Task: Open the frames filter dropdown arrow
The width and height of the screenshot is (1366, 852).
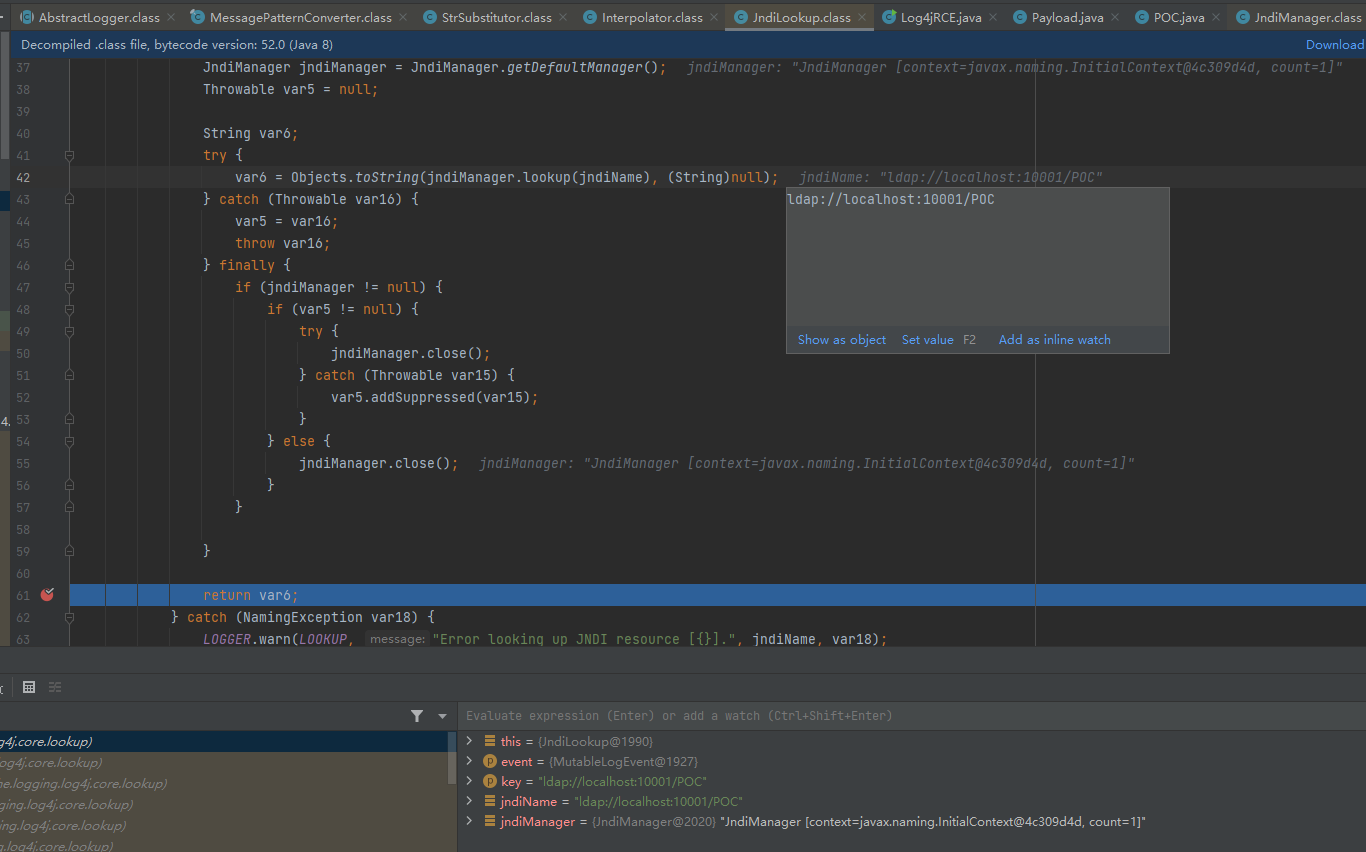Action: point(442,716)
